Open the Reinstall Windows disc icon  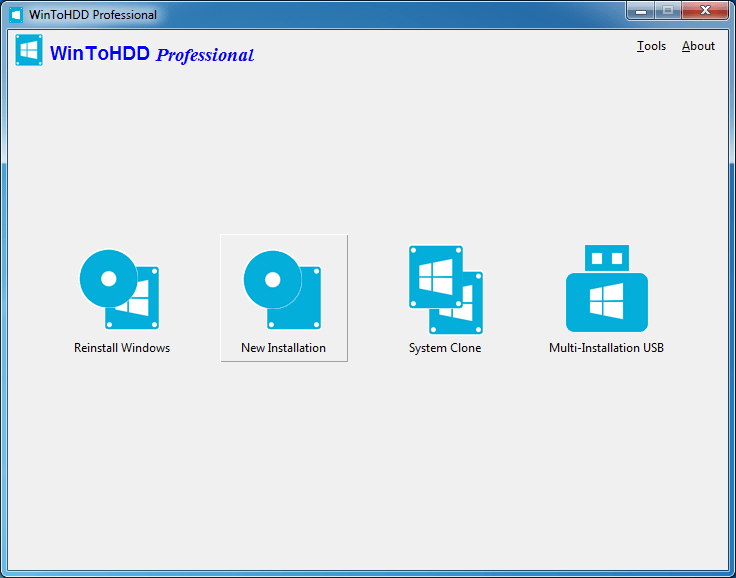tap(119, 289)
